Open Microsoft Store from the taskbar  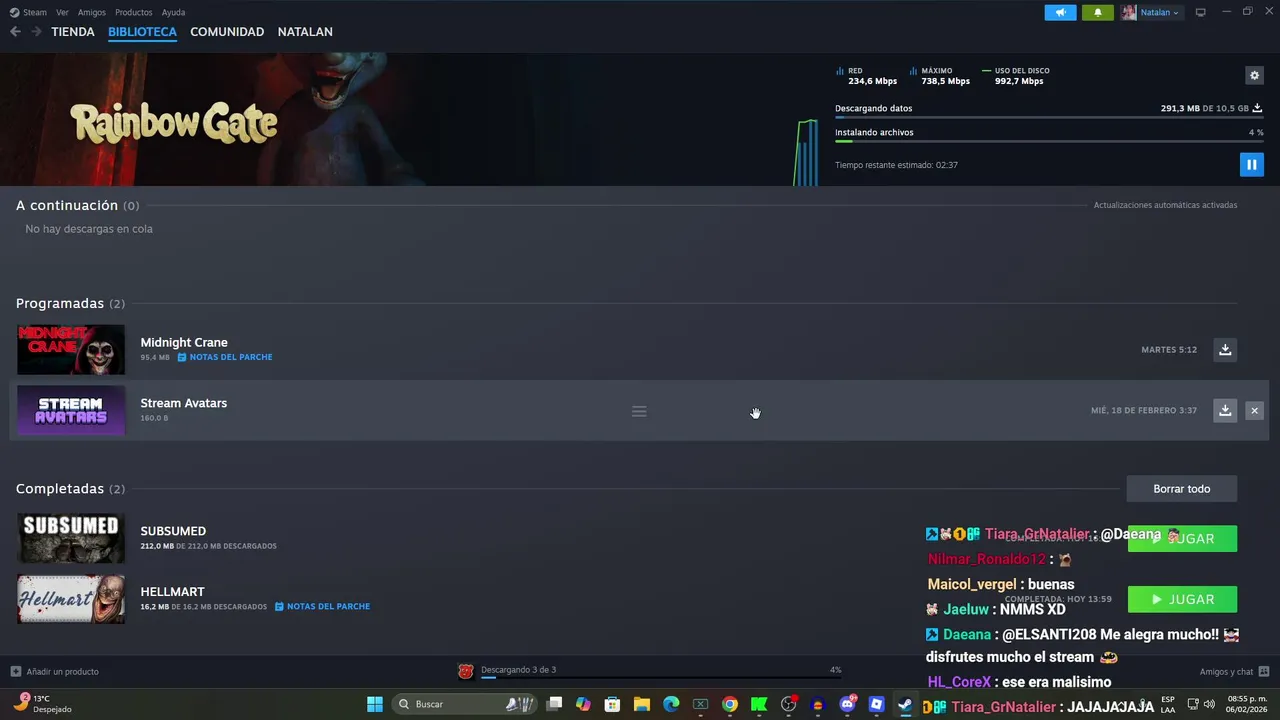(x=612, y=704)
